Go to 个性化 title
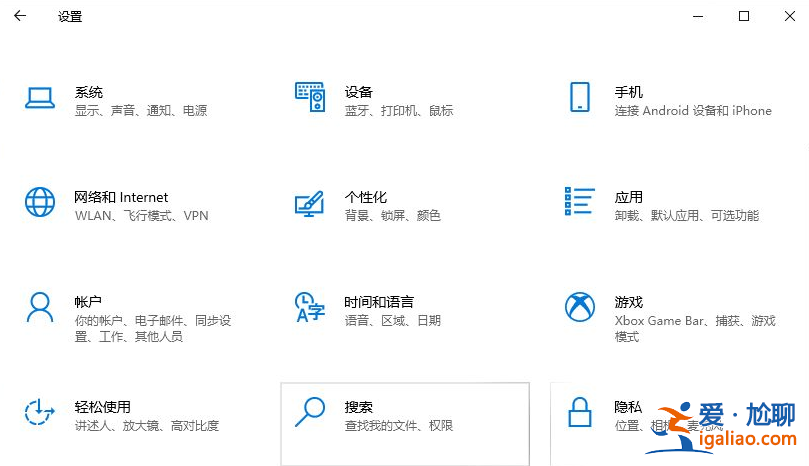Viewport: 809px width, 466px height. [366, 197]
